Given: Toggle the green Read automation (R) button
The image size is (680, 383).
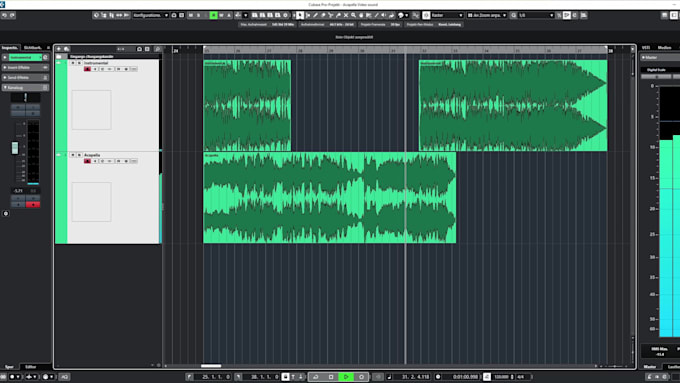Looking at the screenshot, I should tap(213, 15).
